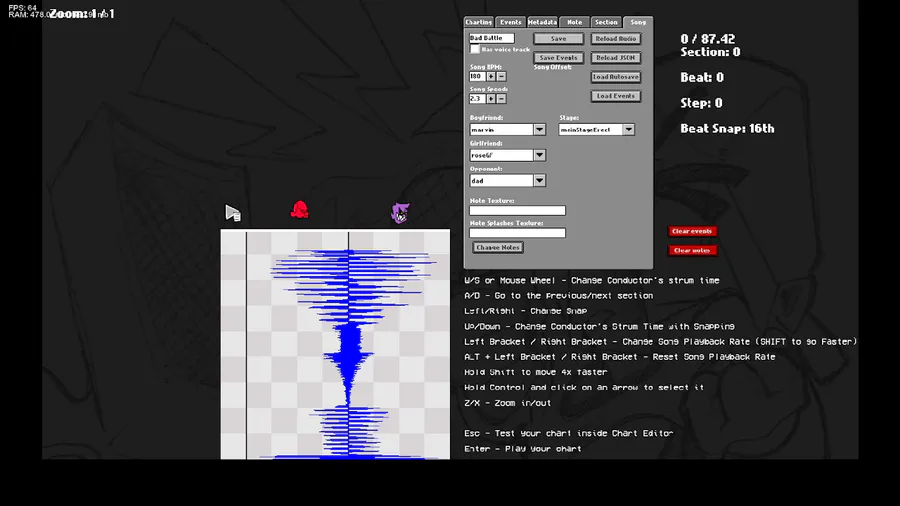Select the Song tab
Image resolution: width=900 pixels, height=506 pixels.
click(x=638, y=22)
